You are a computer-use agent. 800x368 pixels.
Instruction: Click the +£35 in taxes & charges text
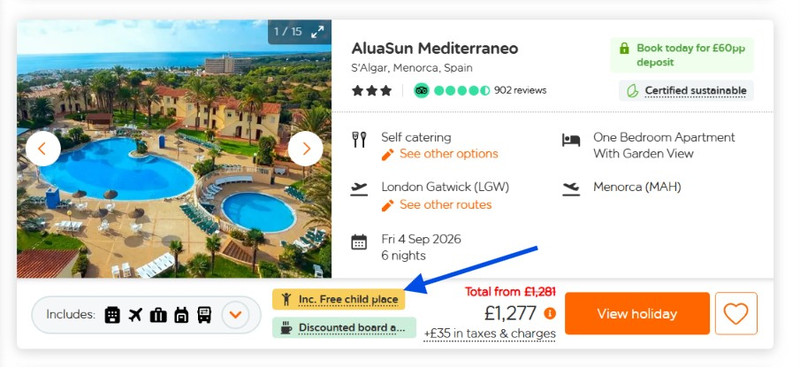pyautogui.click(x=490, y=334)
